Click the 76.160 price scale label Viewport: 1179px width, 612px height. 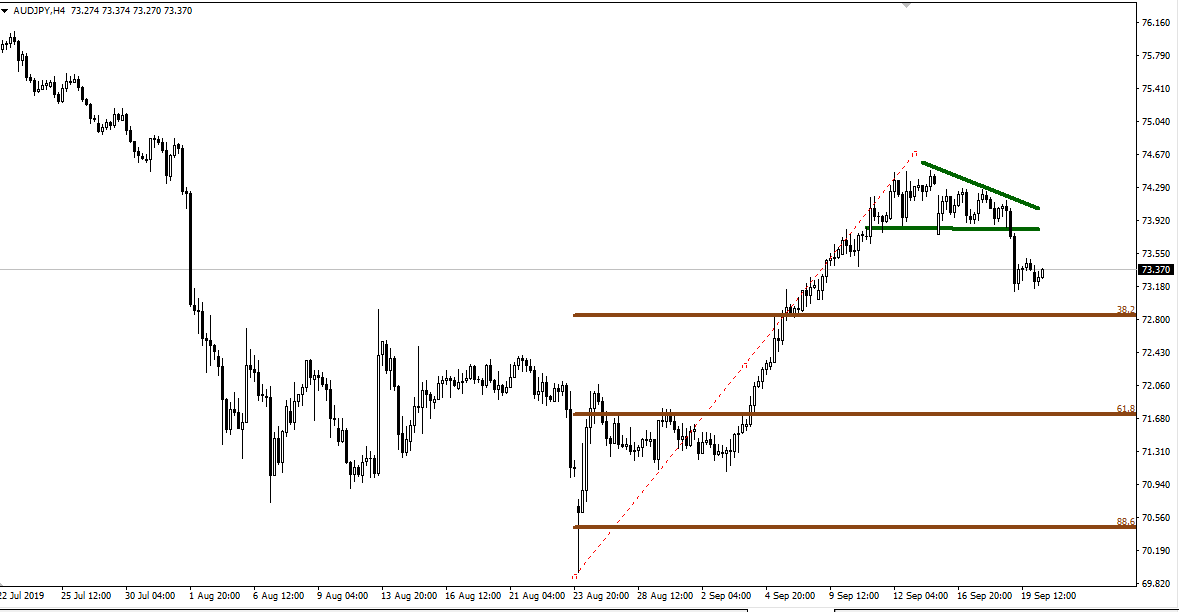[1156, 23]
